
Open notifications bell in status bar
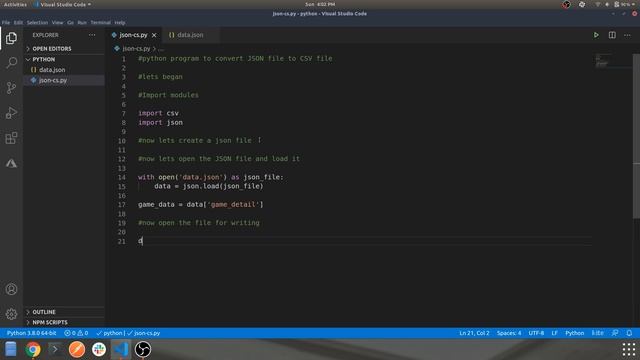(x=629, y=333)
